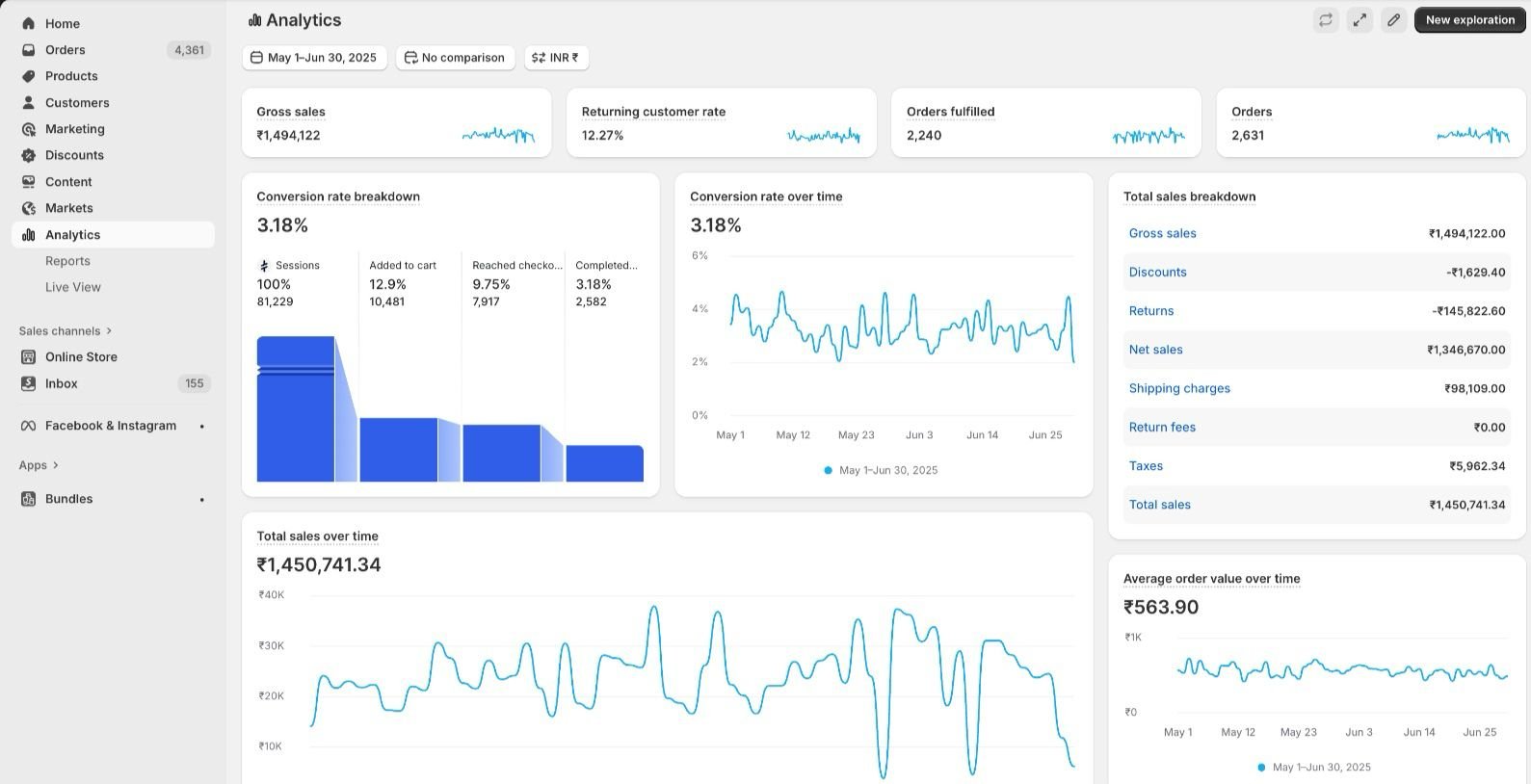Open Home from the sidebar house icon
The height and width of the screenshot is (784, 1531).
[29, 23]
